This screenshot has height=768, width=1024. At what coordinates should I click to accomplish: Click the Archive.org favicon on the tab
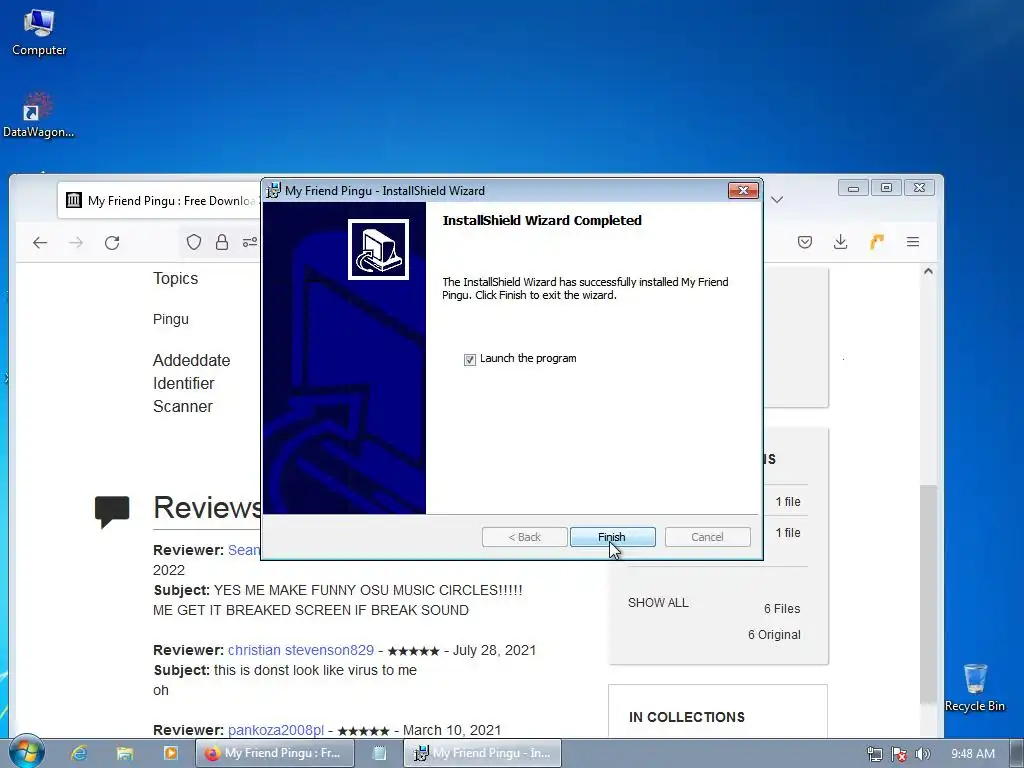[x=74, y=200]
